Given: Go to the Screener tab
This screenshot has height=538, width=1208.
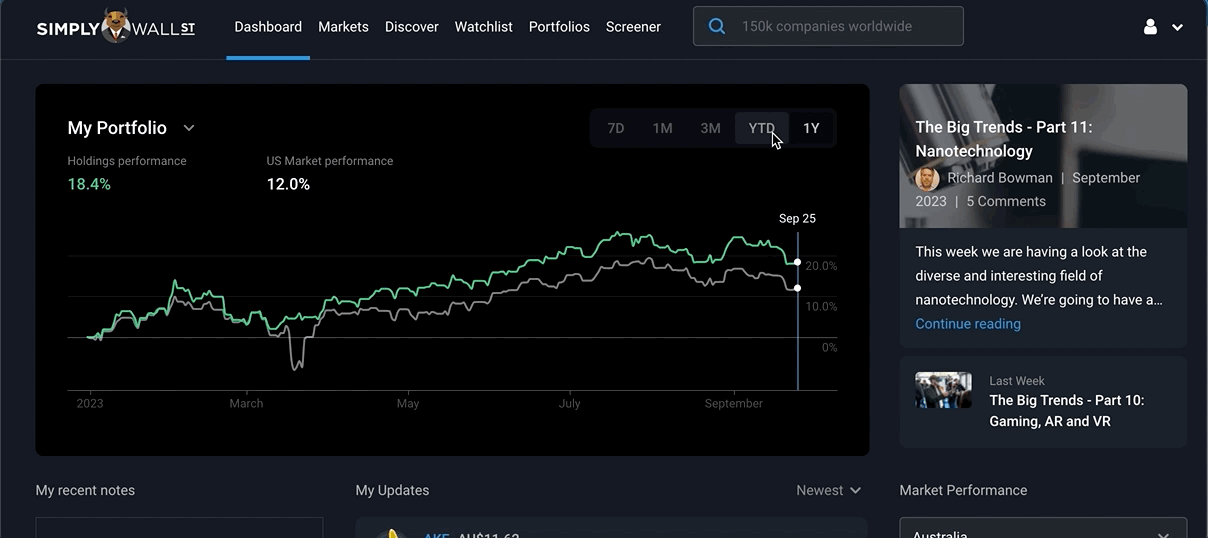Looking at the screenshot, I should point(633,27).
